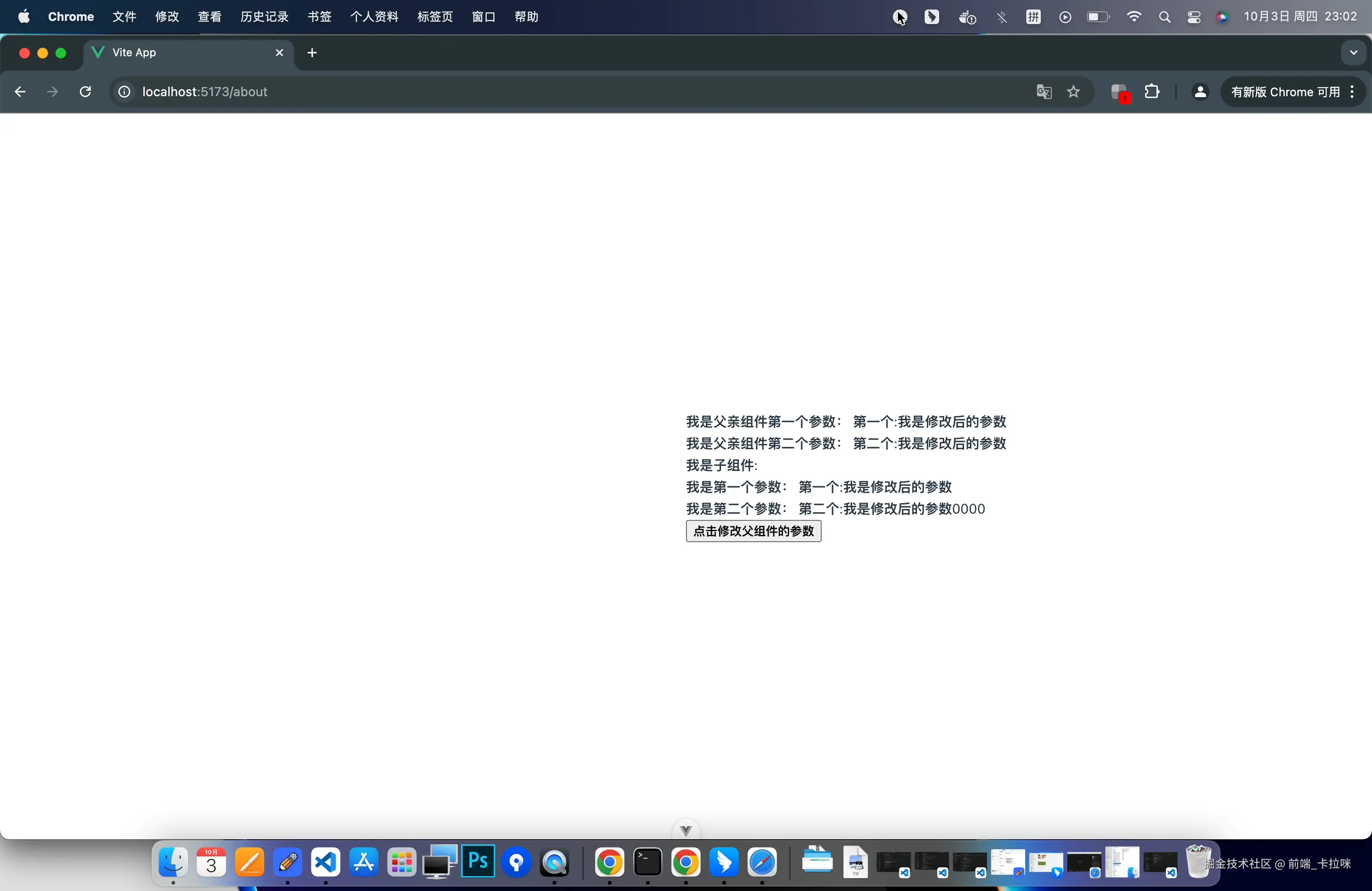The image size is (1372, 891).
Task: Expand the Dock chevron handle
Action: tap(686, 831)
